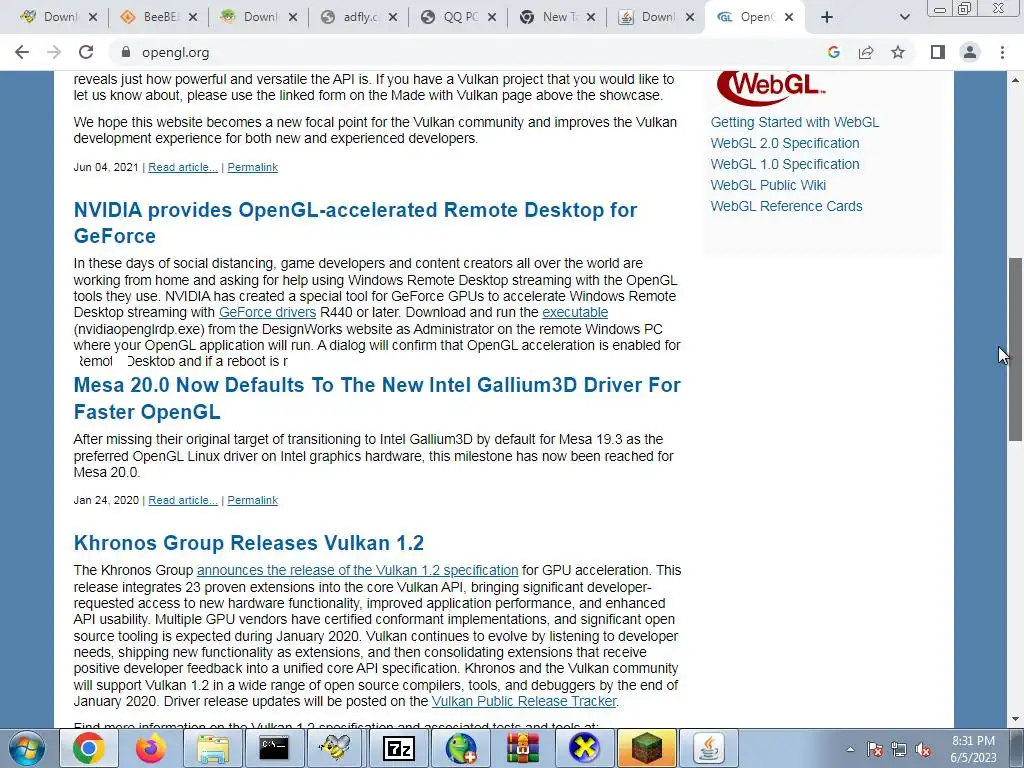The height and width of the screenshot is (768, 1024).
Task: Open the NVIDIA OpenGL-accelerated Remote Desktop headline
Action: point(355,223)
